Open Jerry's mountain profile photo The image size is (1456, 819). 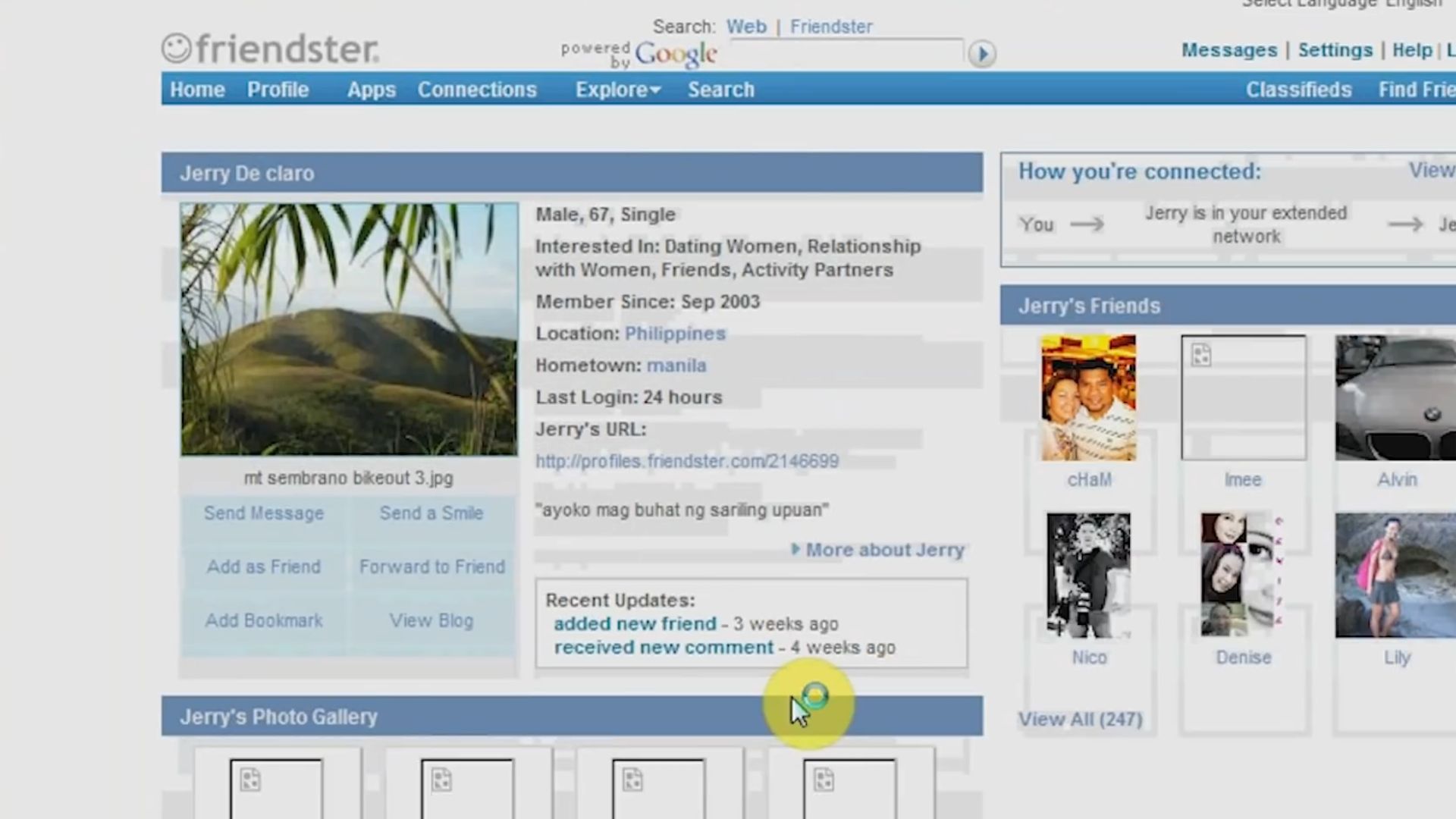coord(349,329)
